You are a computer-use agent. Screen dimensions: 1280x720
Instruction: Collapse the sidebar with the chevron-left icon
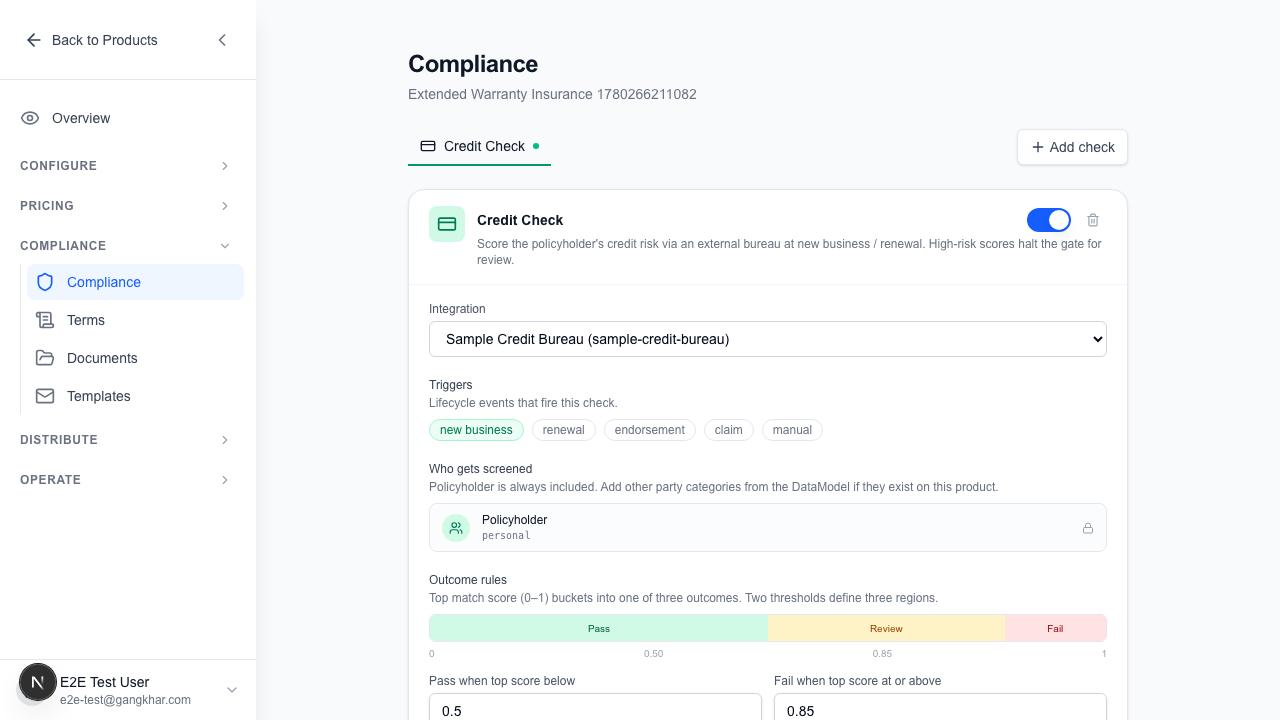(222, 40)
